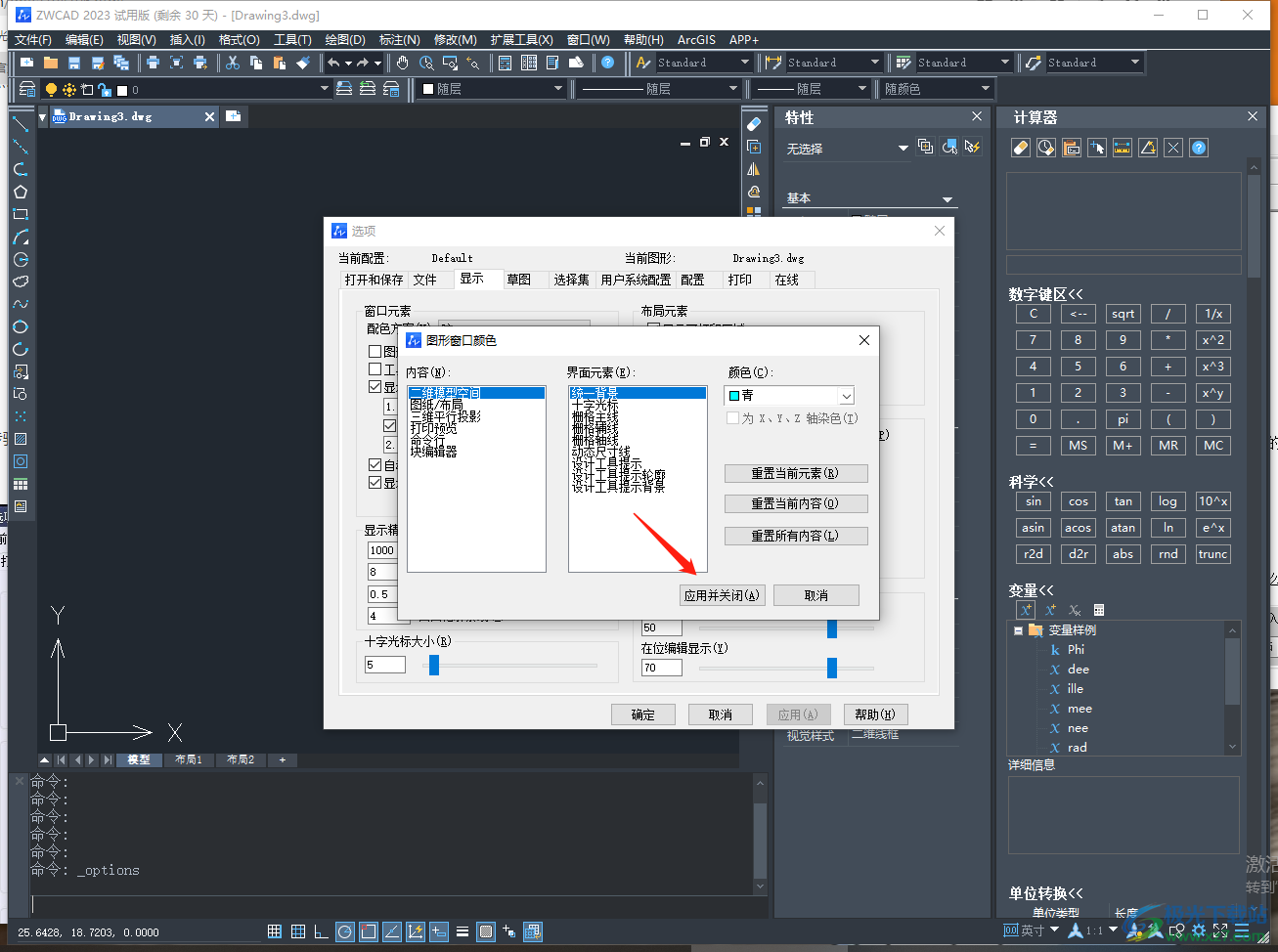Click calculator Clear eraser icon
This screenshot has width=1278, height=952.
tap(1021, 148)
